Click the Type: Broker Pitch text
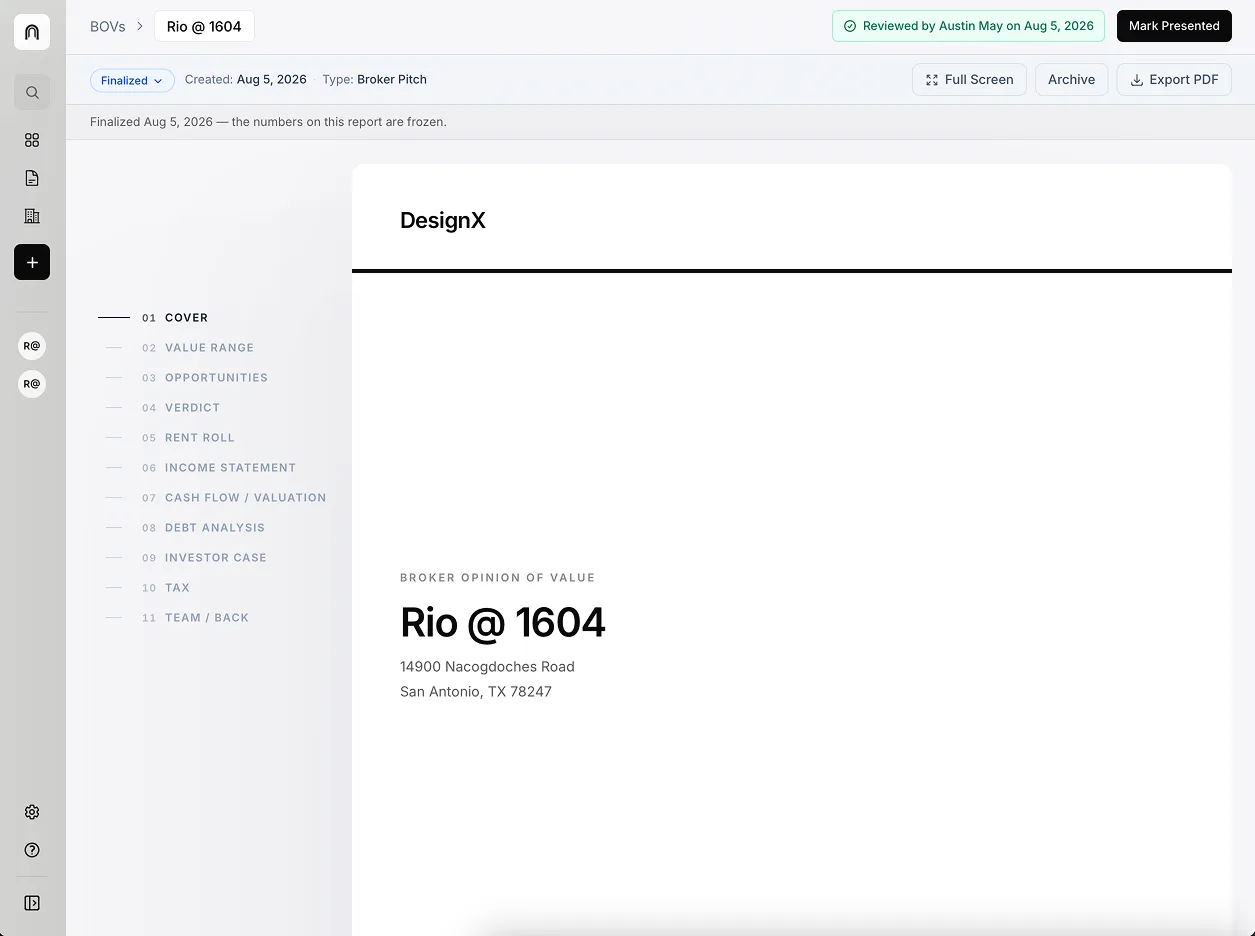This screenshot has width=1255, height=936. pyautogui.click(x=374, y=80)
